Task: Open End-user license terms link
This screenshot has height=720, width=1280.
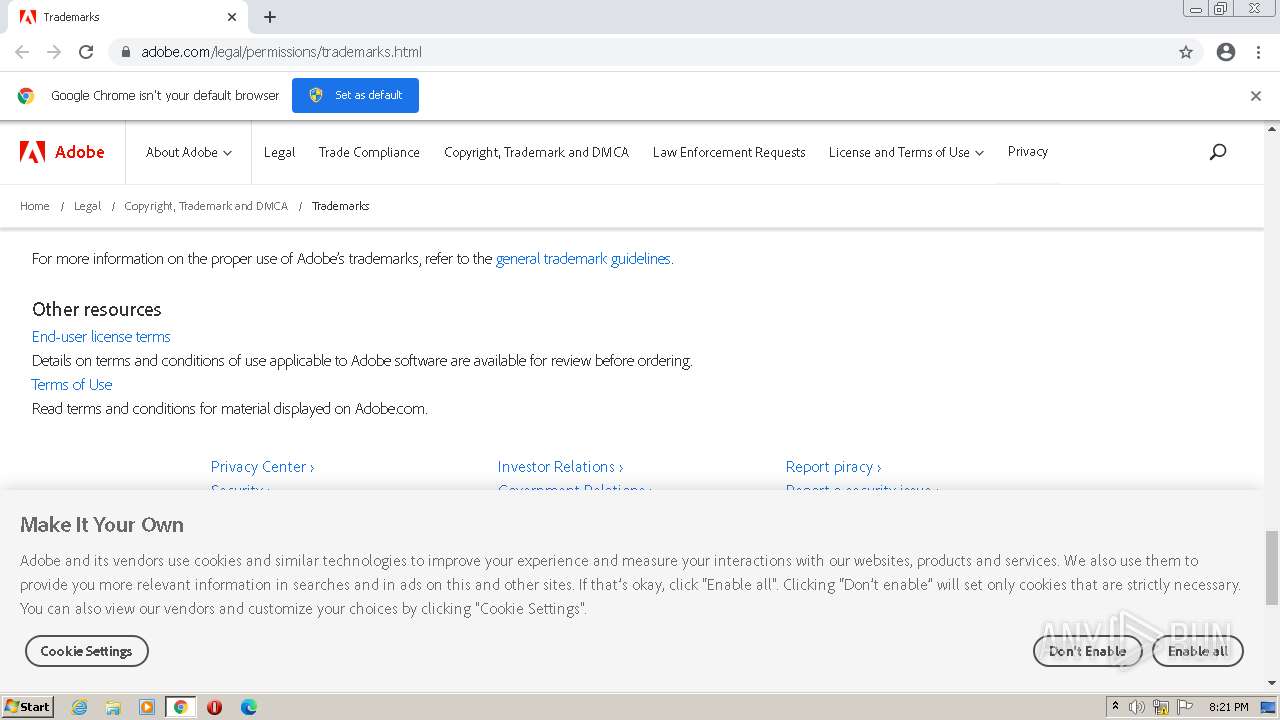Action: (101, 337)
